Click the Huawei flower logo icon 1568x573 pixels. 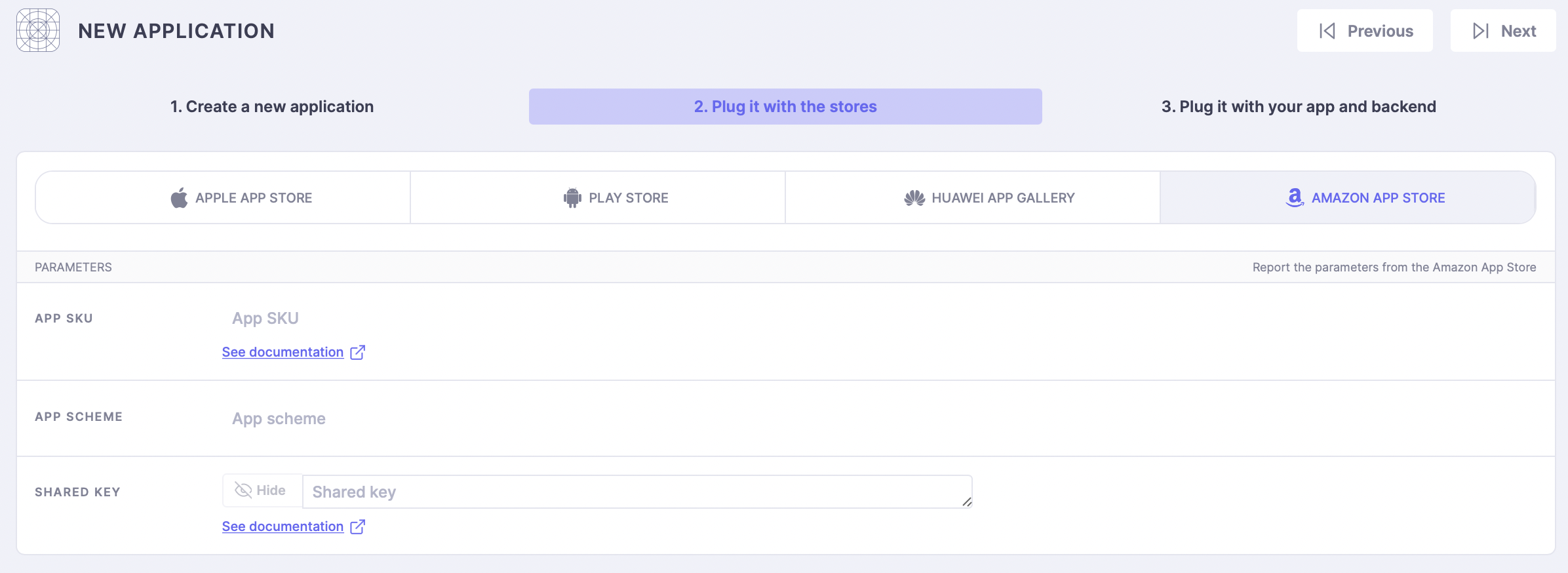click(x=914, y=197)
